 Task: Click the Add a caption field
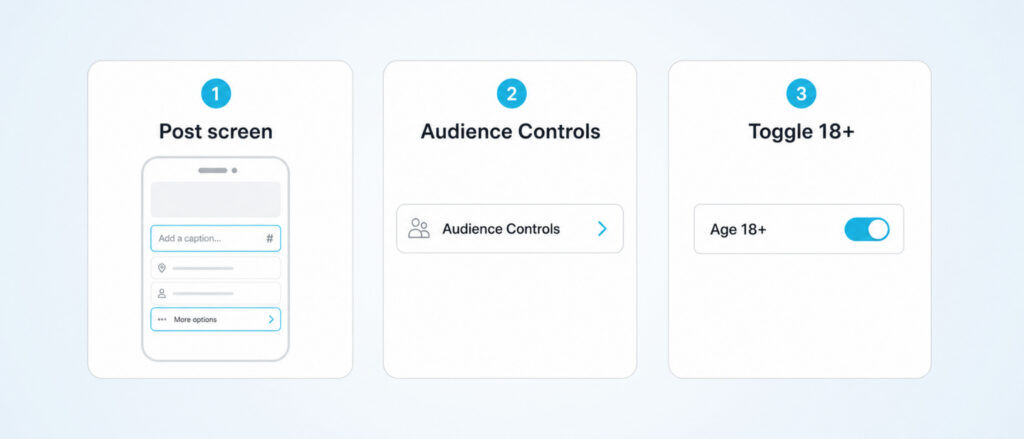point(216,238)
